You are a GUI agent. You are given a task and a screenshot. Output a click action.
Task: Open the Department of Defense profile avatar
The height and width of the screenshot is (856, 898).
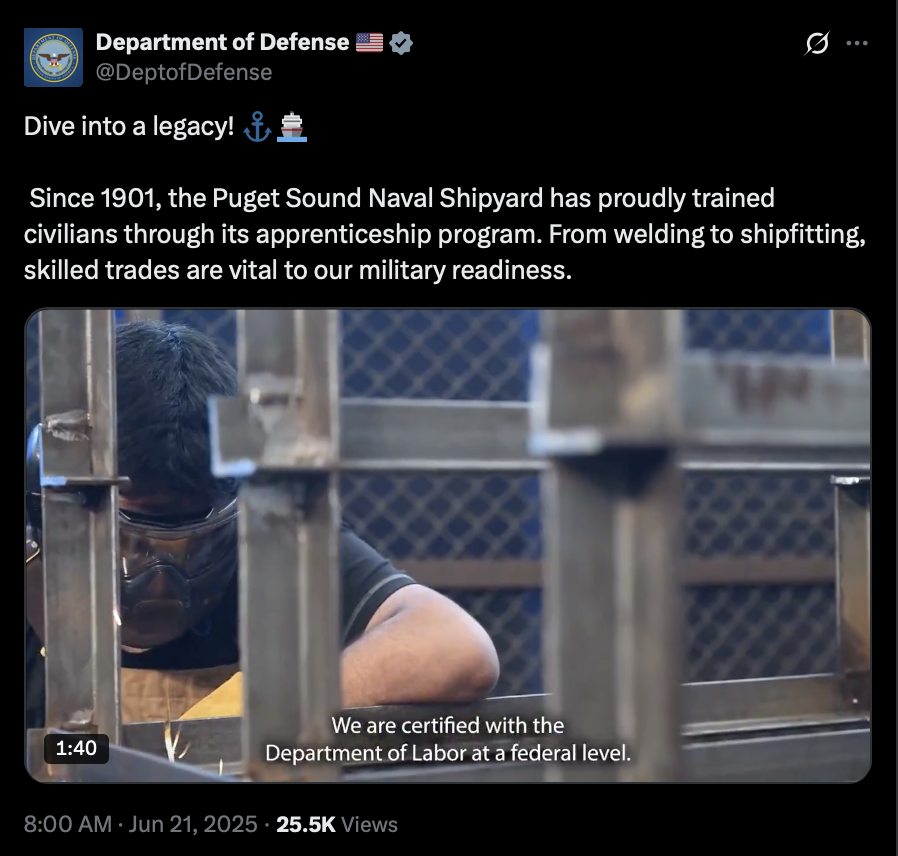[53, 57]
